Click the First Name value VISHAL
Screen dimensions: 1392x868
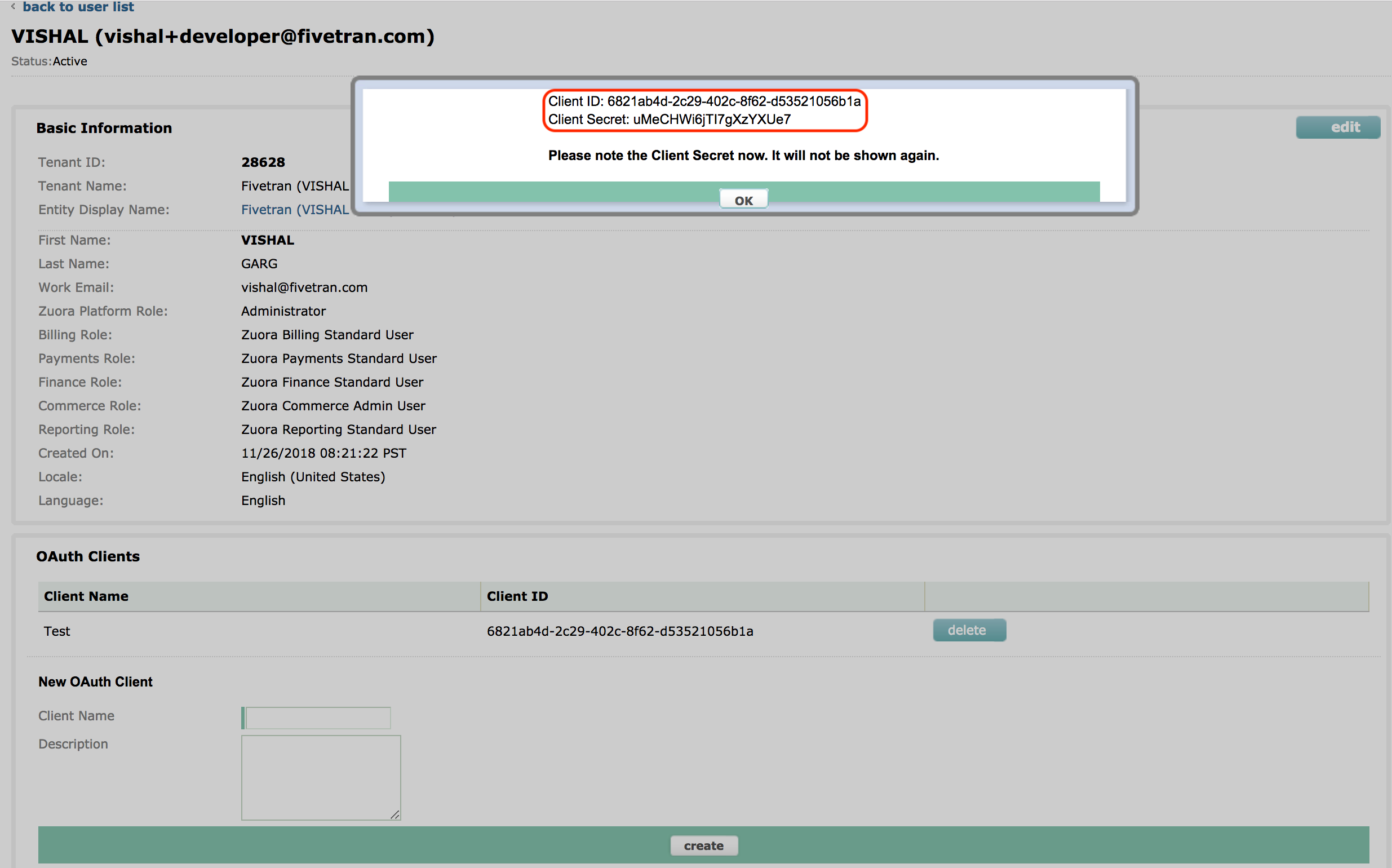(268, 240)
